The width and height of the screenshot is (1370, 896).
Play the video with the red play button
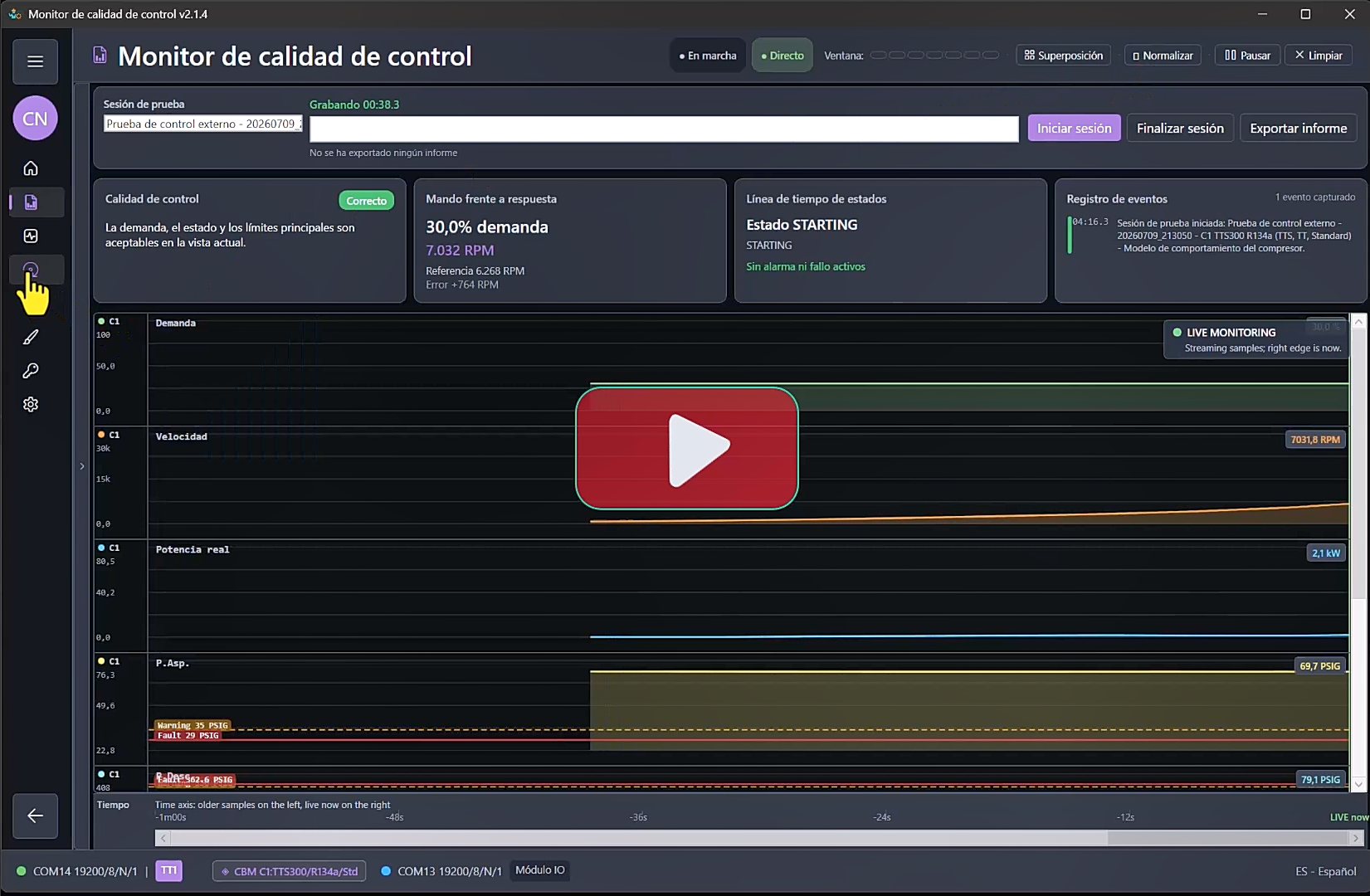tap(687, 448)
